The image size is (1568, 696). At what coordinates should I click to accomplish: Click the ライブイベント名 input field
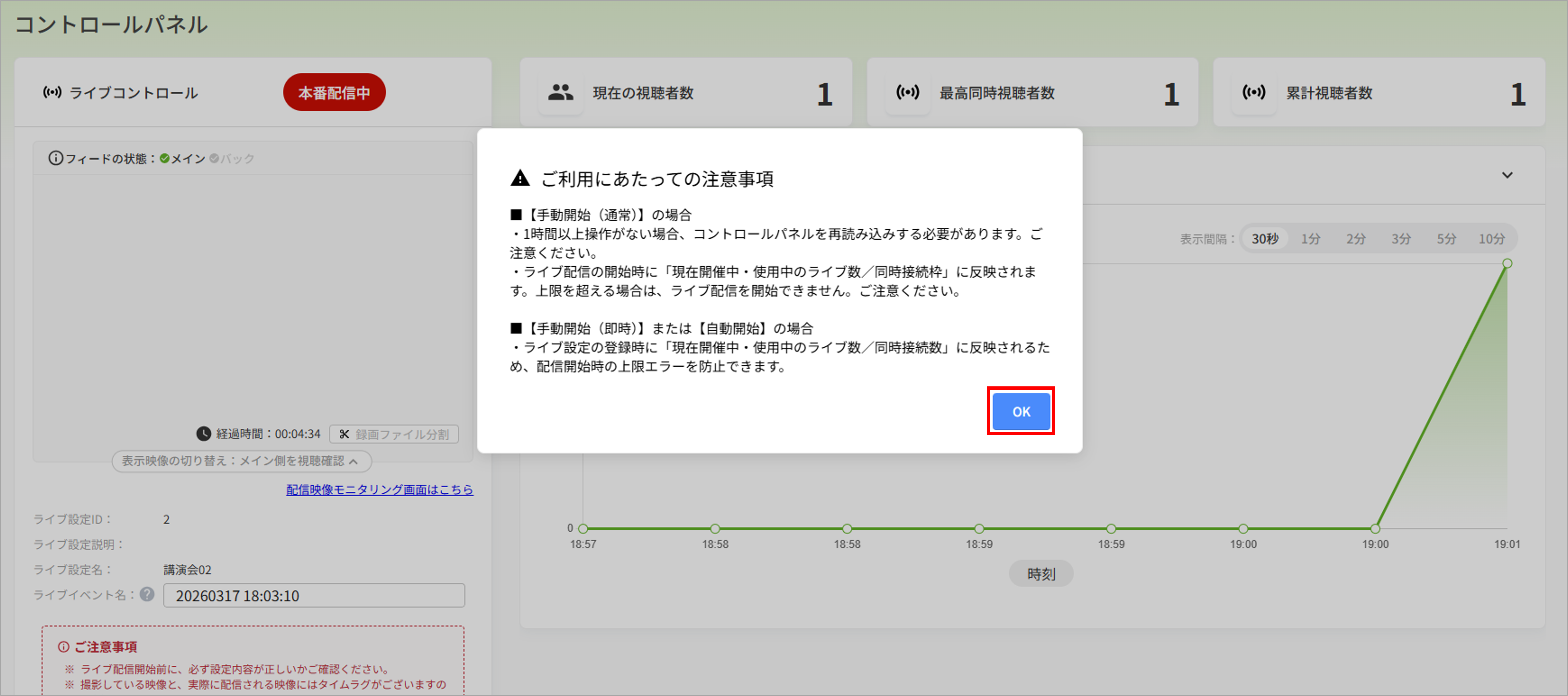point(314,596)
